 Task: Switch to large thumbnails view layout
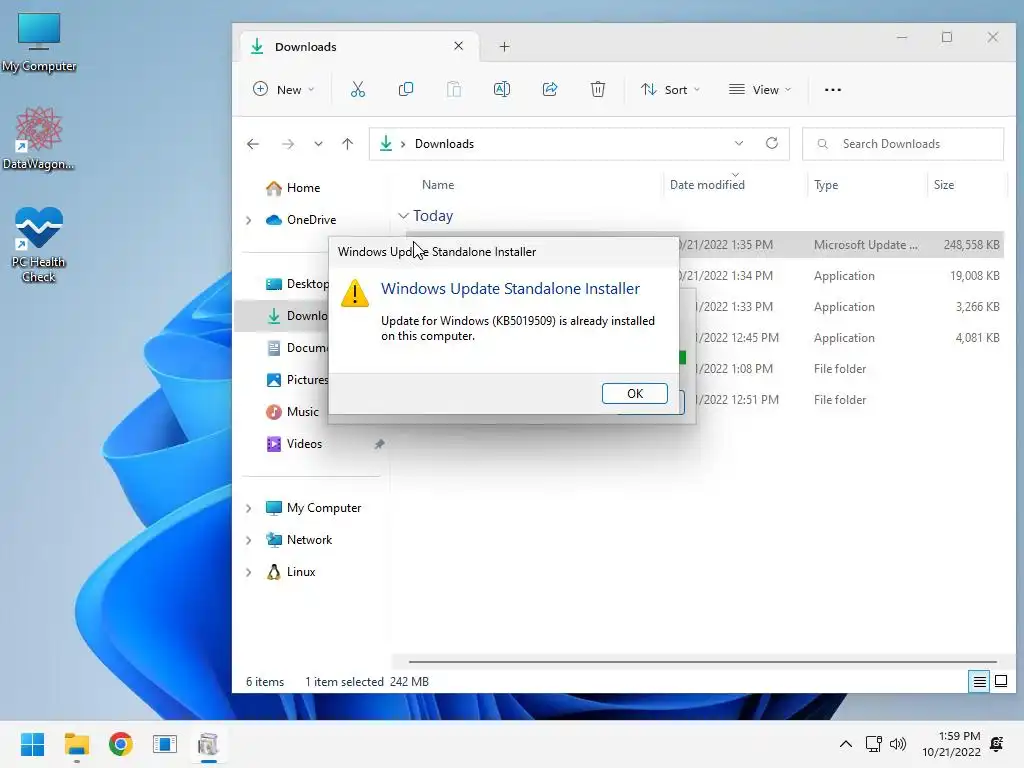click(1000, 682)
